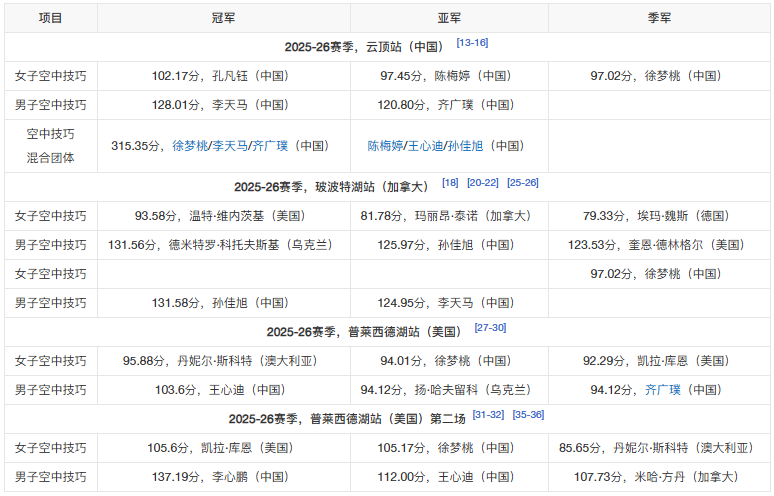Select cell 112.00分,王心迪(中国)
This screenshot has width=774, height=496.
449,477
